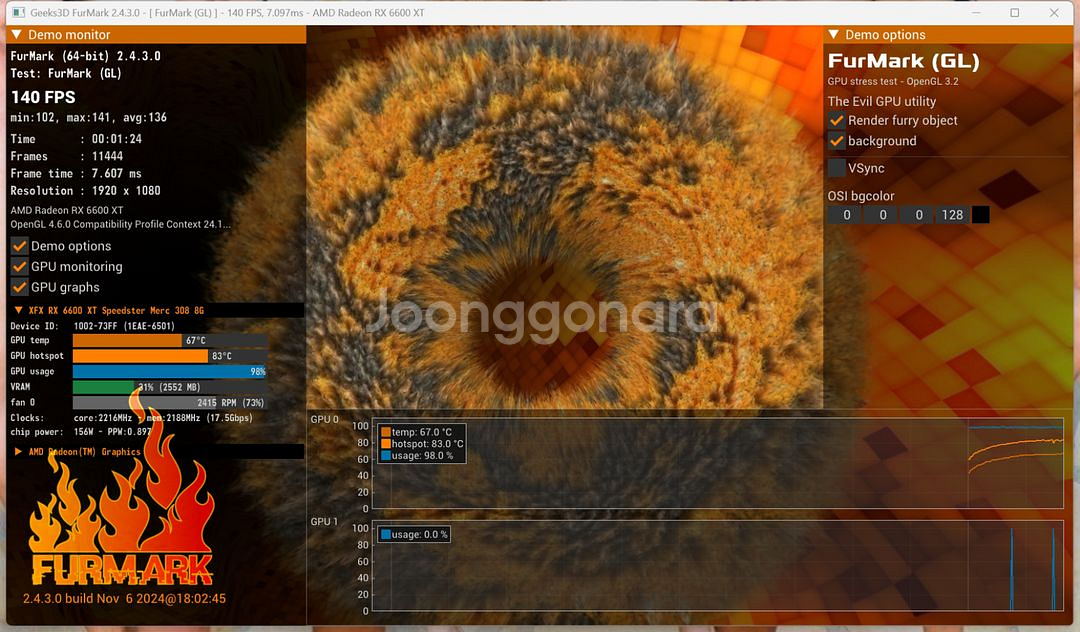The height and width of the screenshot is (632, 1080).
Task: Turn off the GPU graphs checkbox
Action: tap(19, 288)
